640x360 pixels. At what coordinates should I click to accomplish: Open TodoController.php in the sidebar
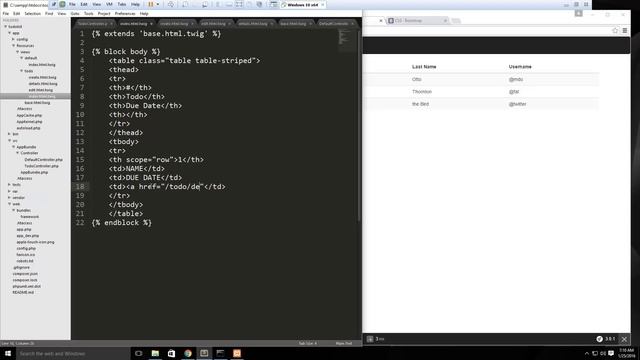click(x=41, y=166)
